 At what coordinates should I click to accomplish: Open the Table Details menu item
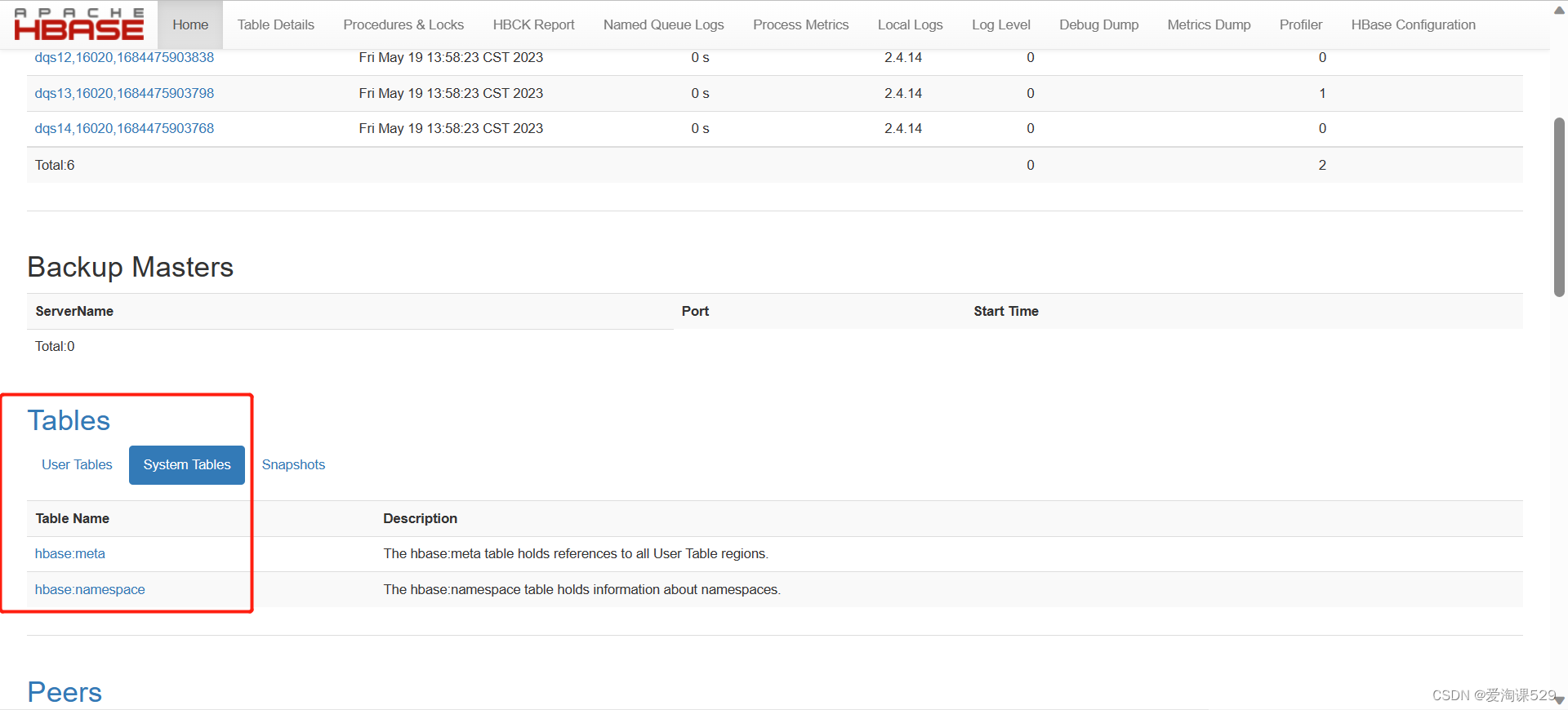[x=276, y=24]
